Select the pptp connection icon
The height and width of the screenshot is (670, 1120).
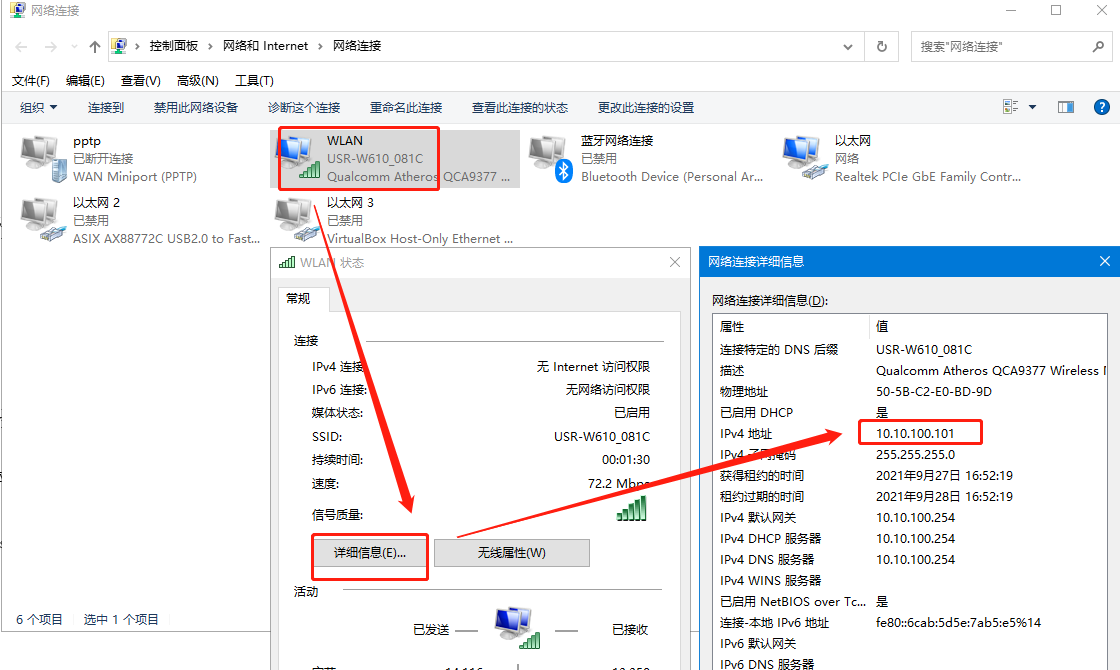pos(40,159)
